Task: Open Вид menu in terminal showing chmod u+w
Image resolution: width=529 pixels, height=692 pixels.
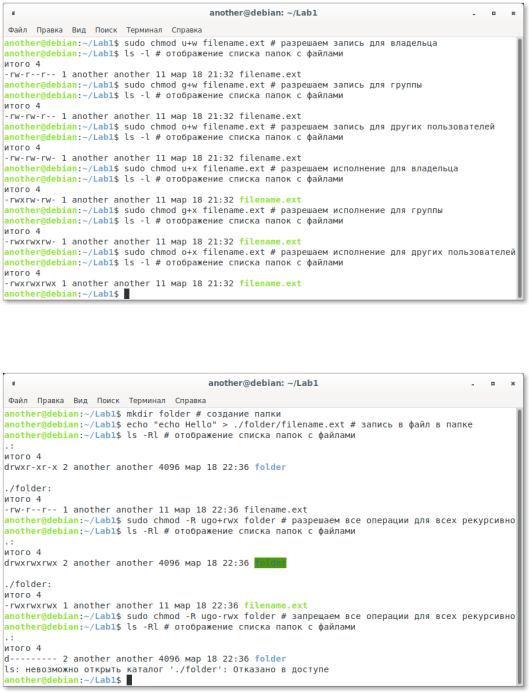Action: tap(79, 30)
